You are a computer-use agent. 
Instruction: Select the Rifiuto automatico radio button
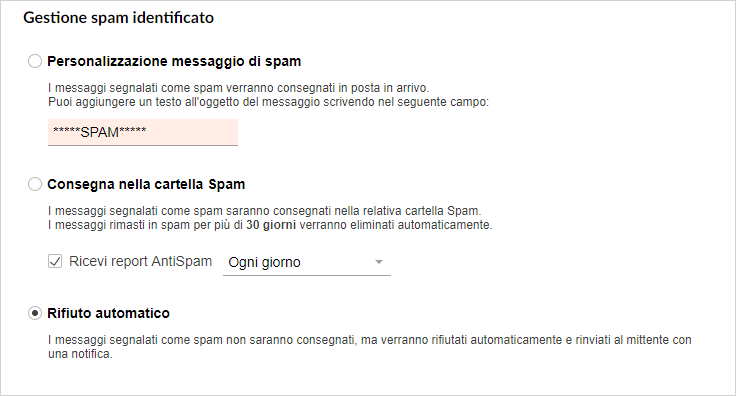pyautogui.click(x=35, y=313)
